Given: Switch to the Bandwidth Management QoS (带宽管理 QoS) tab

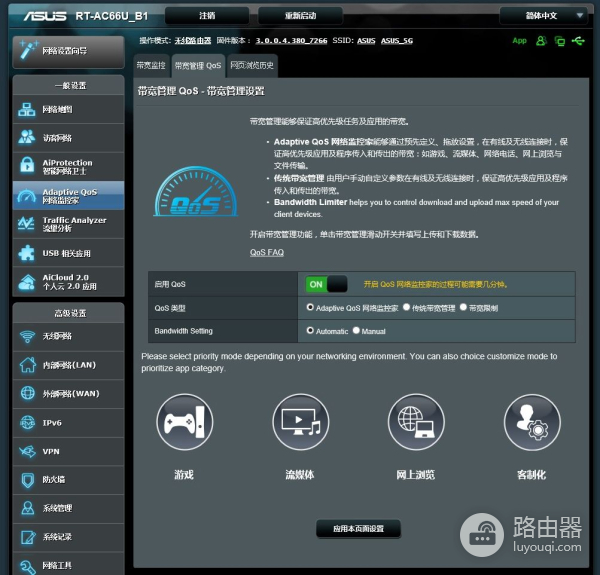Looking at the screenshot, I should pyautogui.click(x=198, y=66).
